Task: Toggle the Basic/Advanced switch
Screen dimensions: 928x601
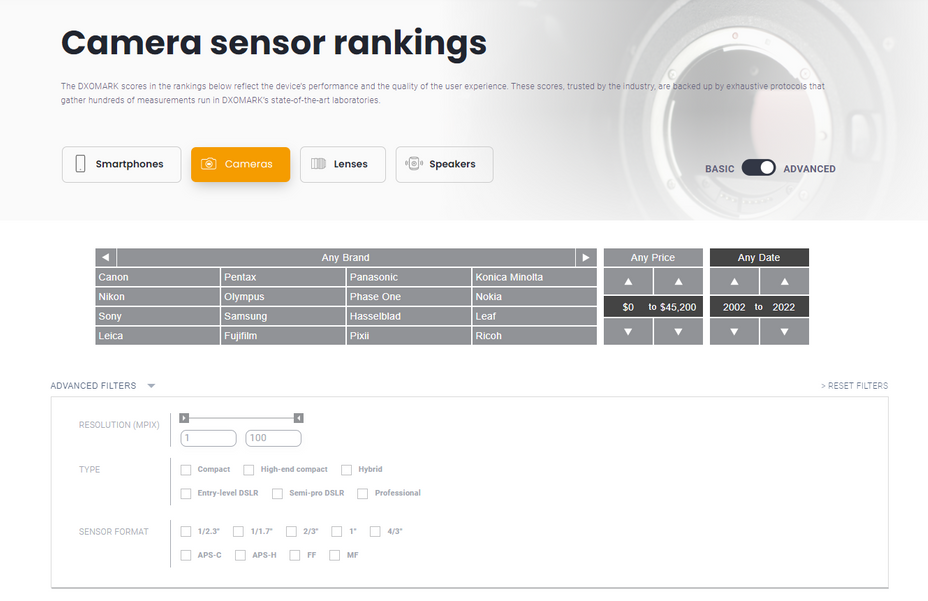Action: [x=758, y=168]
